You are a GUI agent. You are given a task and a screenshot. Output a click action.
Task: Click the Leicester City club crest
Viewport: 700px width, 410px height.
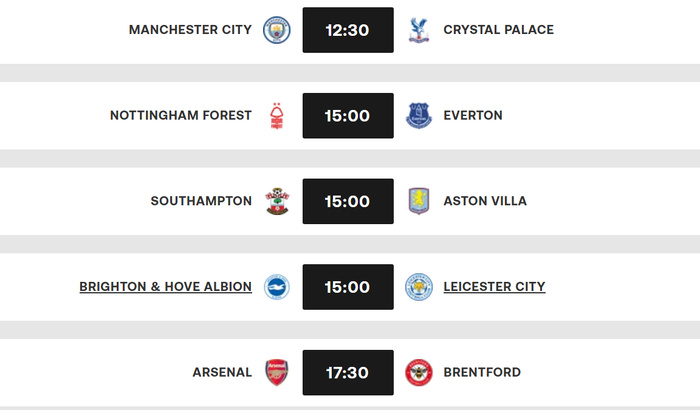(418, 287)
